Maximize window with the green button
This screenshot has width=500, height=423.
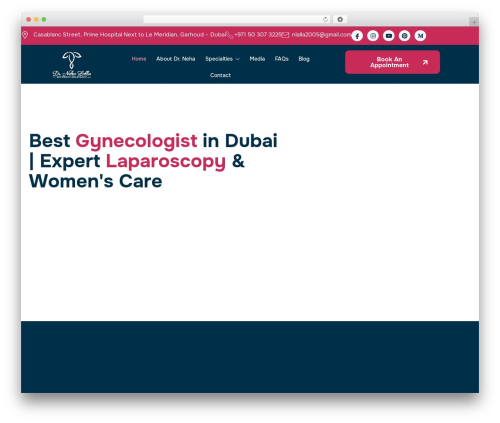coord(44,19)
